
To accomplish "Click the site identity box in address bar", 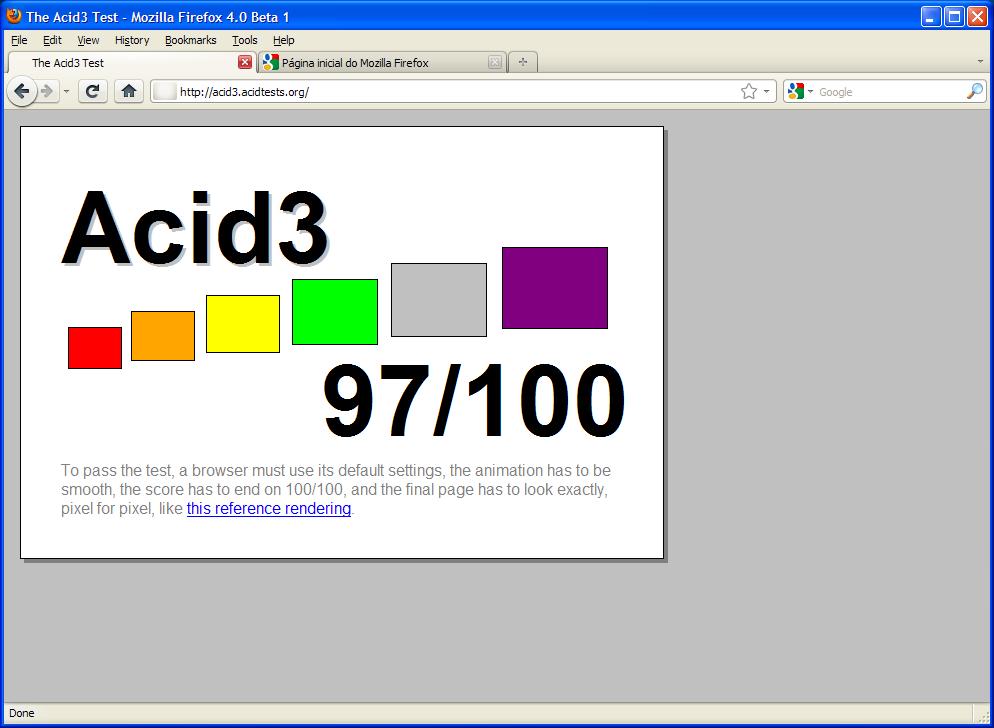I will pos(165,92).
